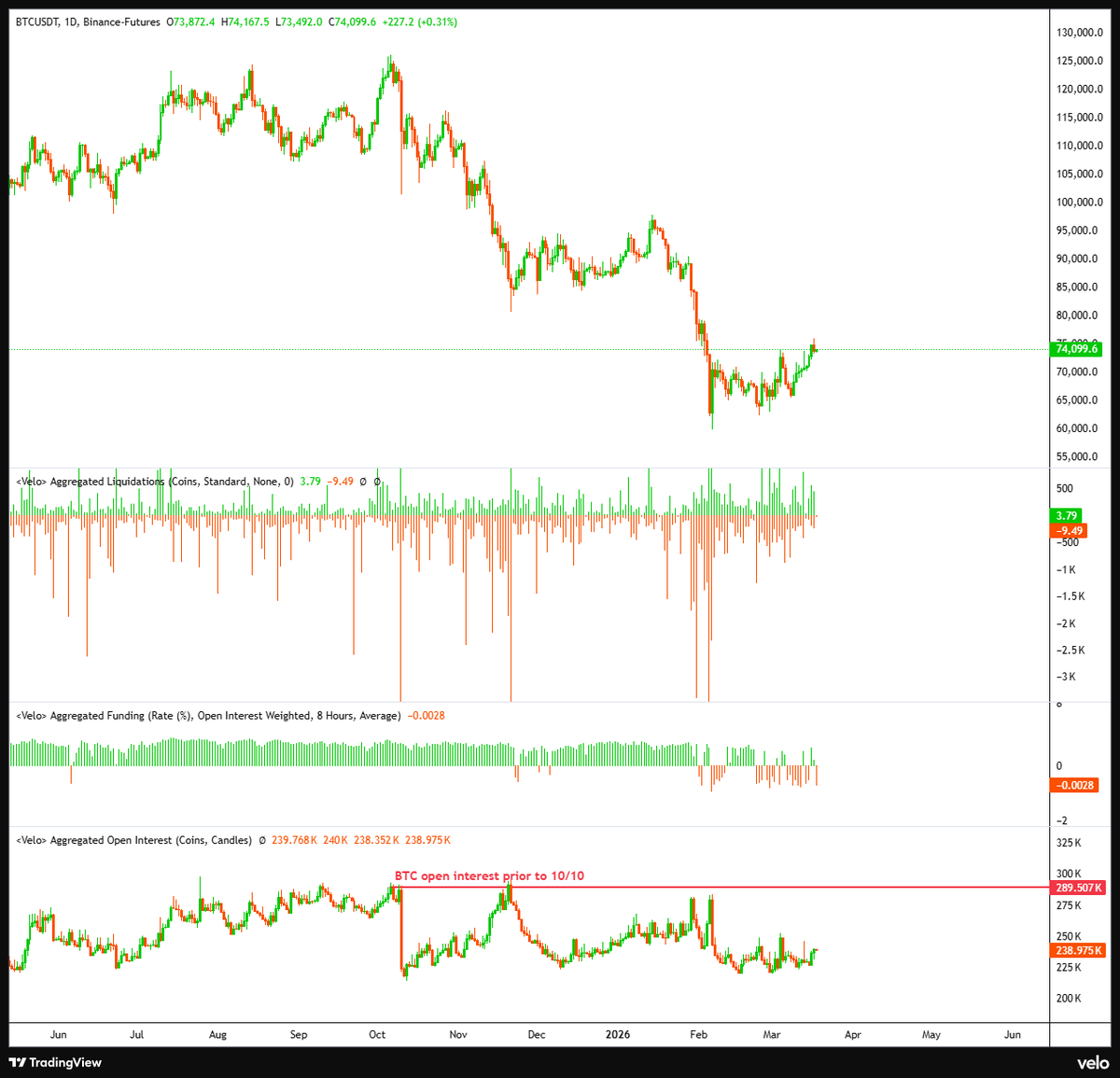Click the red 289.507K axis tag
The width and height of the screenshot is (1120, 1078).
[1078, 888]
